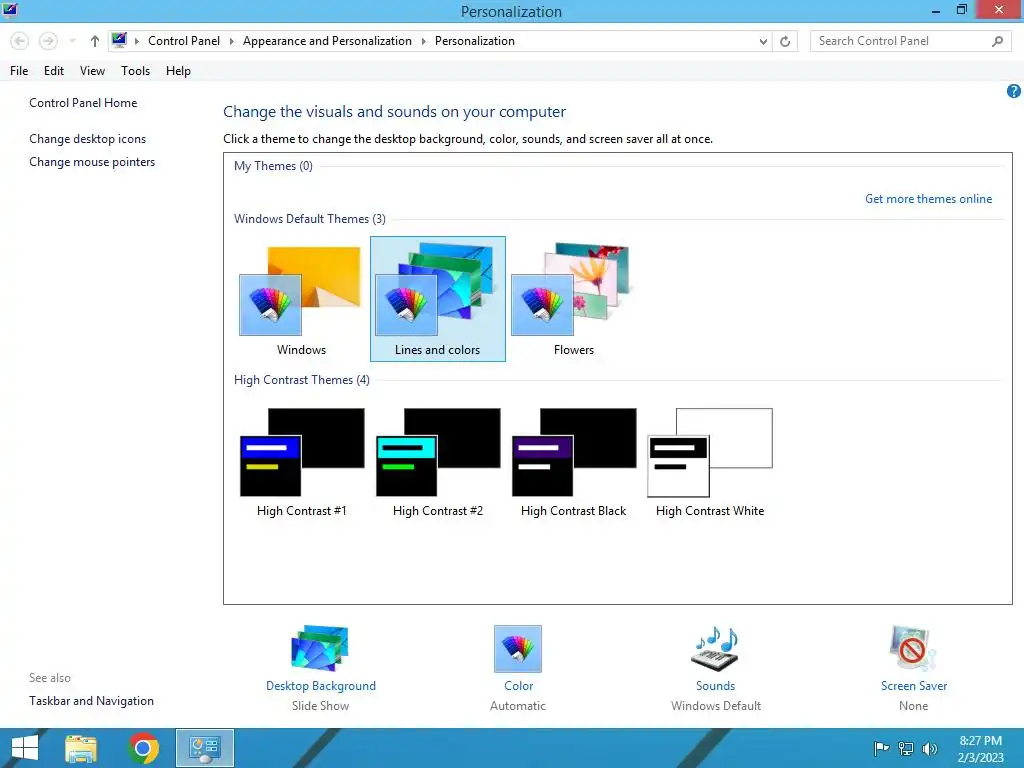Apply the High Contrast #1 theme
The width and height of the screenshot is (1024, 768).
(301, 462)
